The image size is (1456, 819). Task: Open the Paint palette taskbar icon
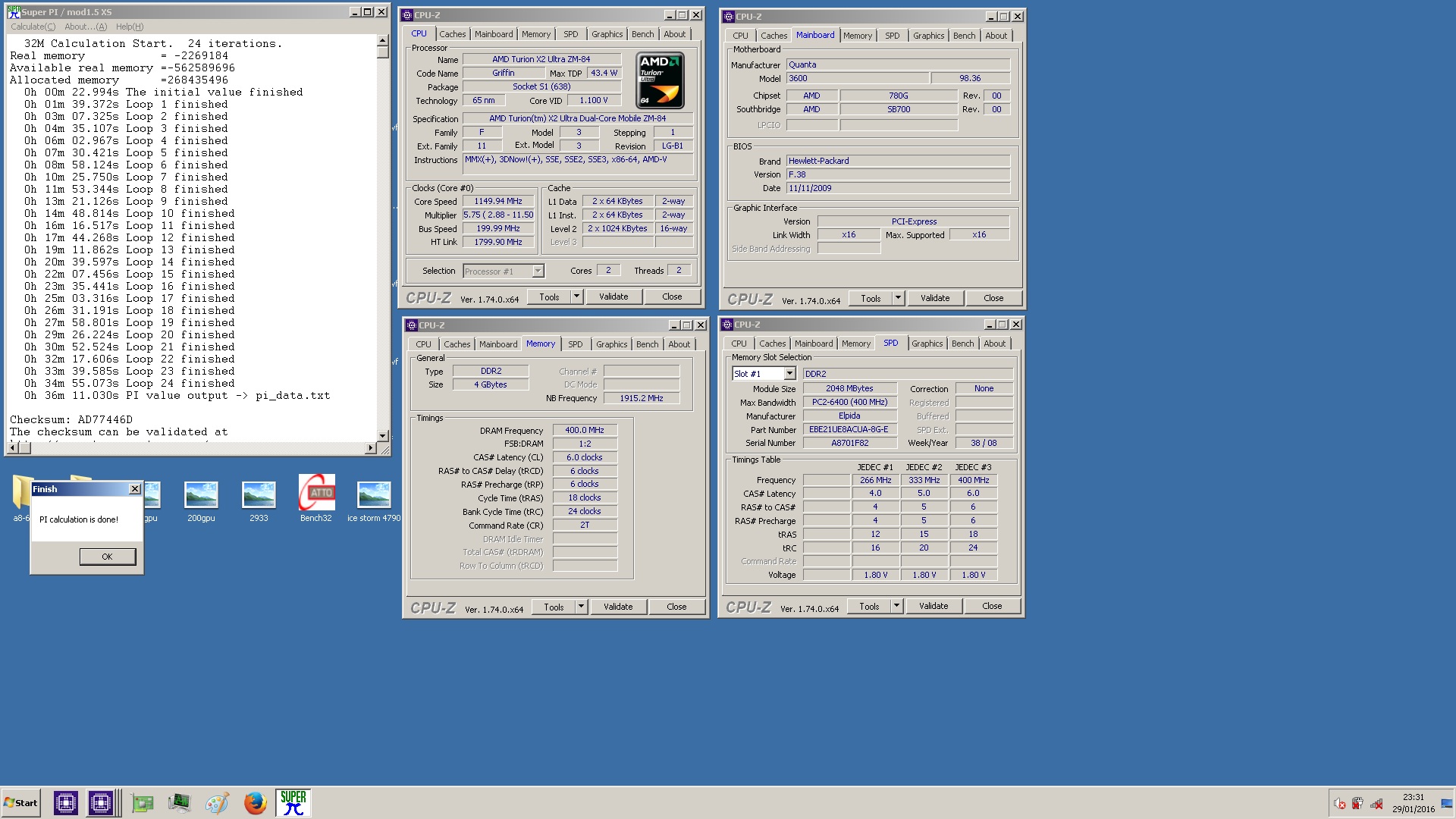[x=217, y=802]
